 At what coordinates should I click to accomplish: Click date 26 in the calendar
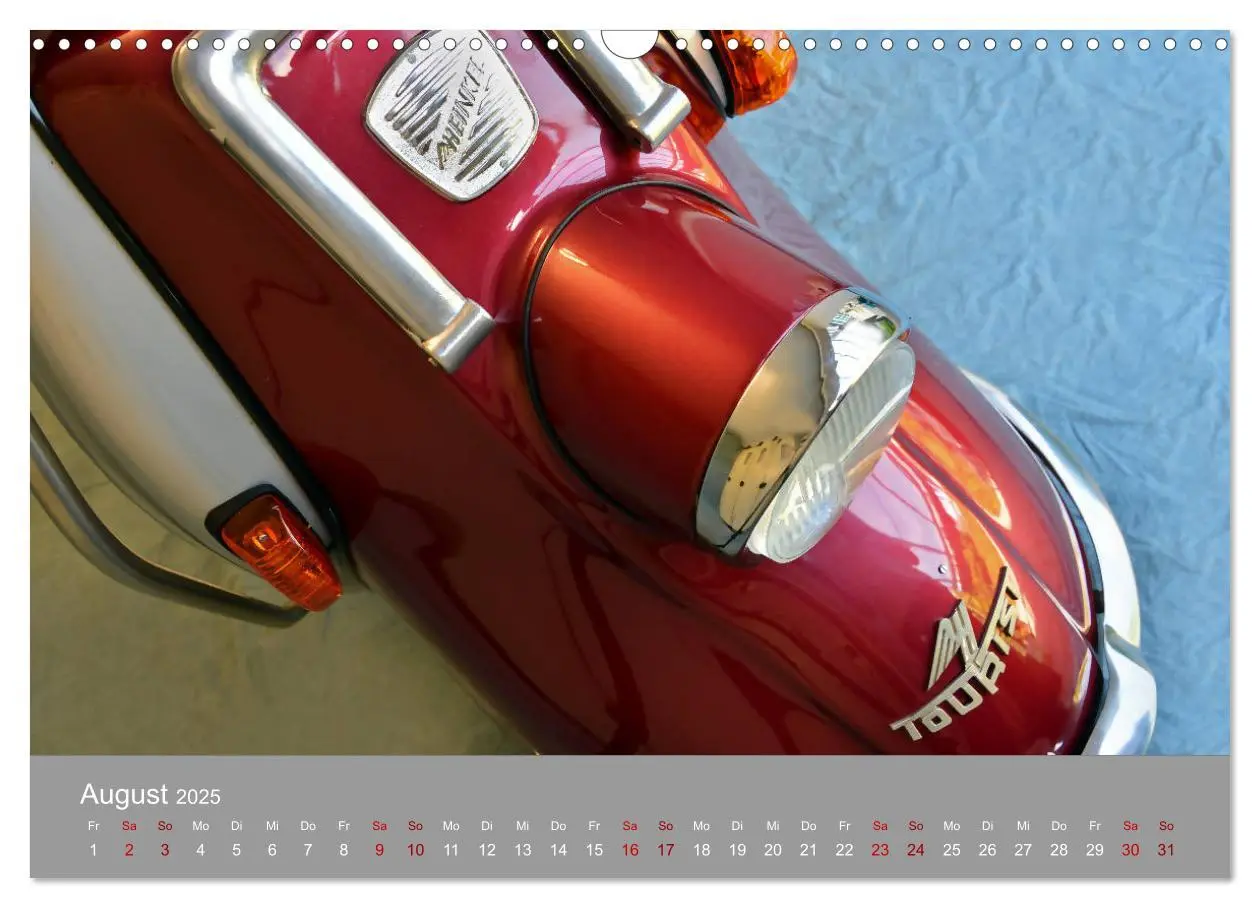tap(987, 850)
